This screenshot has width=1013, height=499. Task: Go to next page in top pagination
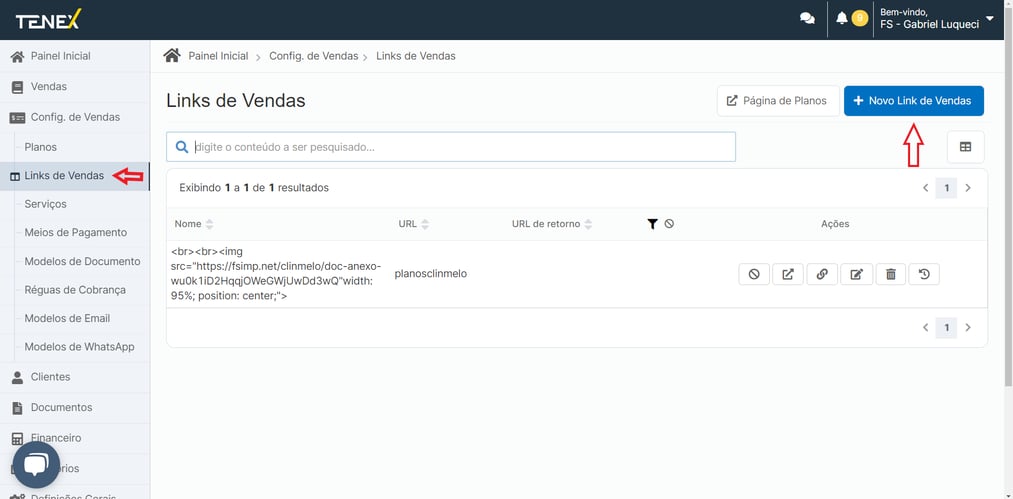968,188
